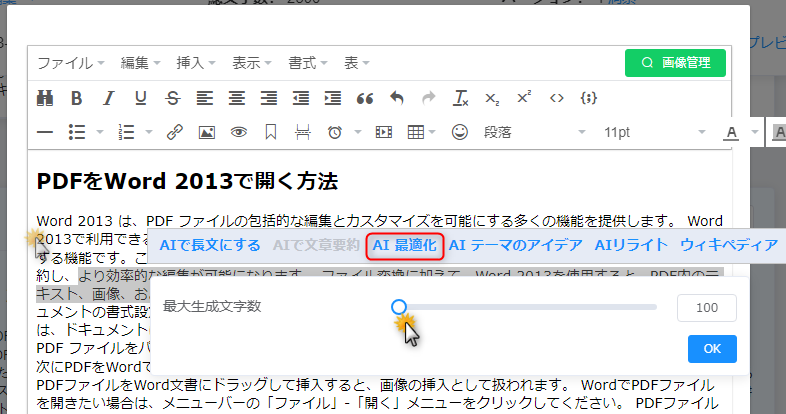This screenshot has height=414, width=786.
Task: Click heading PDFをWord 2013で開く方法
Action: point(187,181)
